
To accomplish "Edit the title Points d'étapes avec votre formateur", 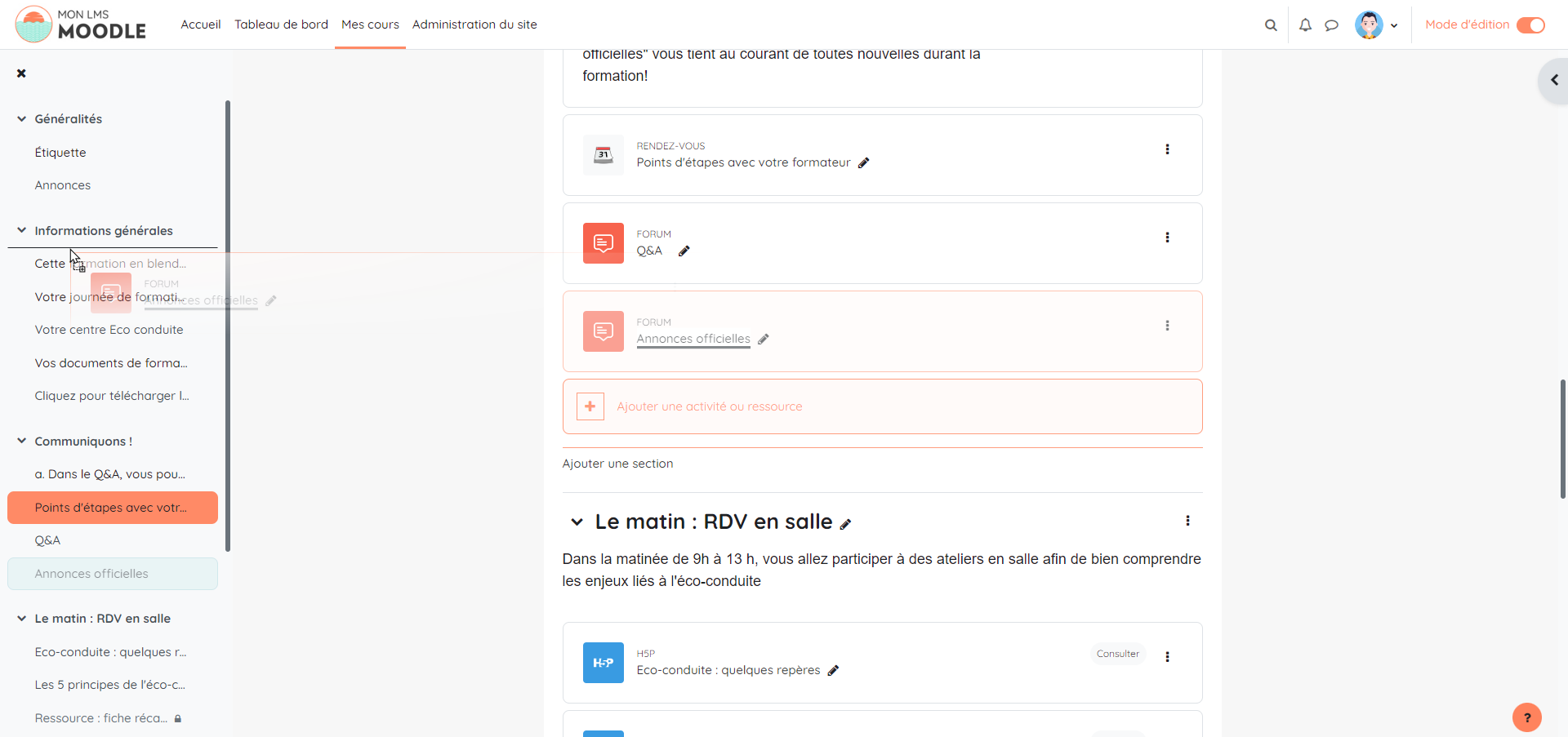I will click(x=864, y=163).
